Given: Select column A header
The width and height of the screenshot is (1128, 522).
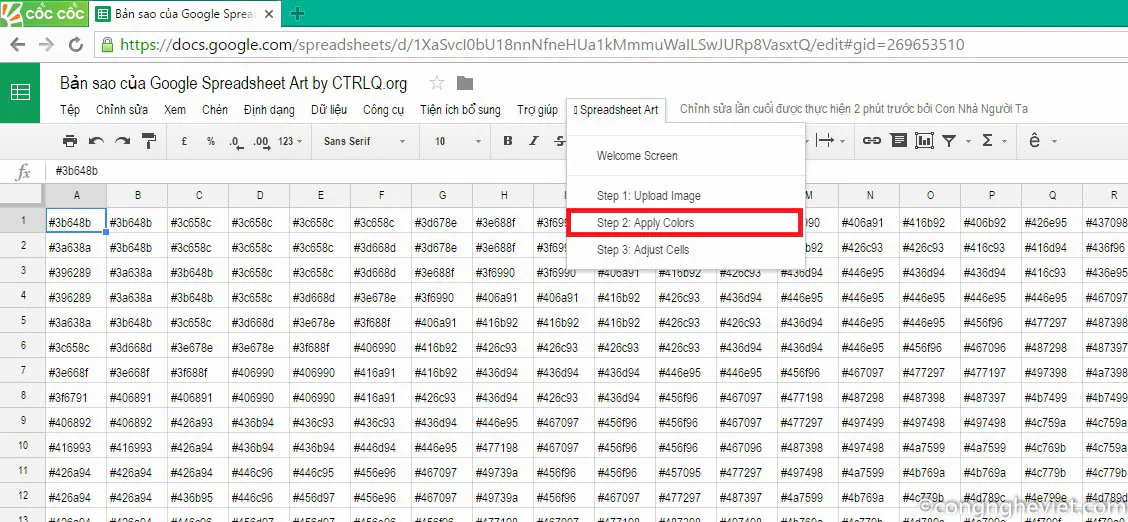Looking at the screenshot, I should [76, 196].
